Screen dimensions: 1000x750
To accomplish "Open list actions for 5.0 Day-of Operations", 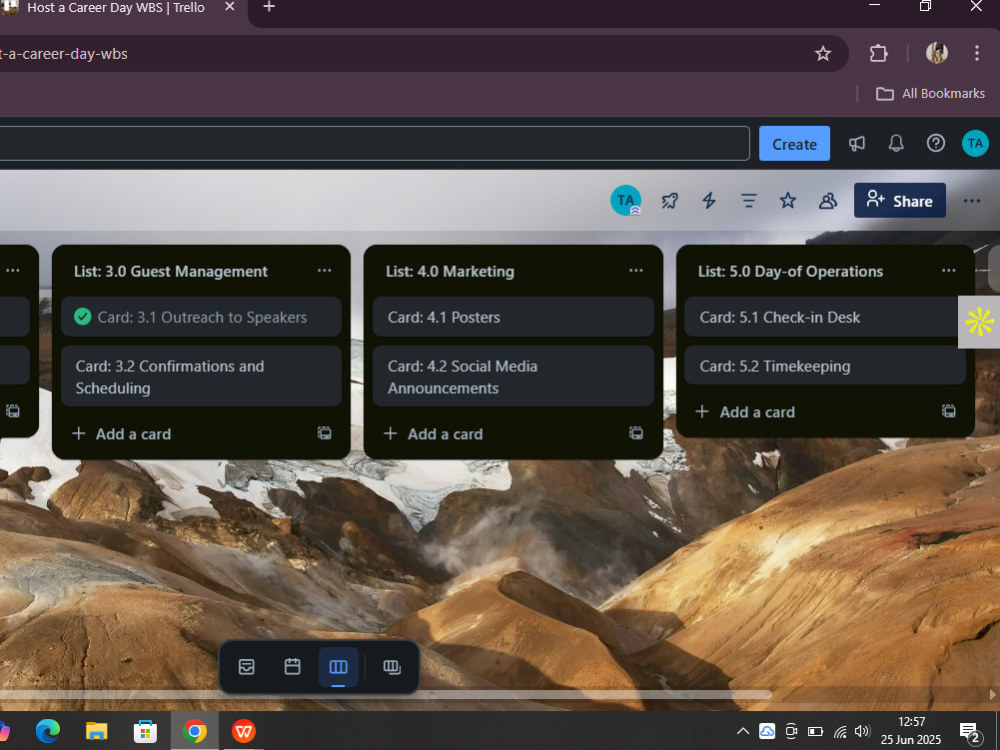I will click(948, 270).
